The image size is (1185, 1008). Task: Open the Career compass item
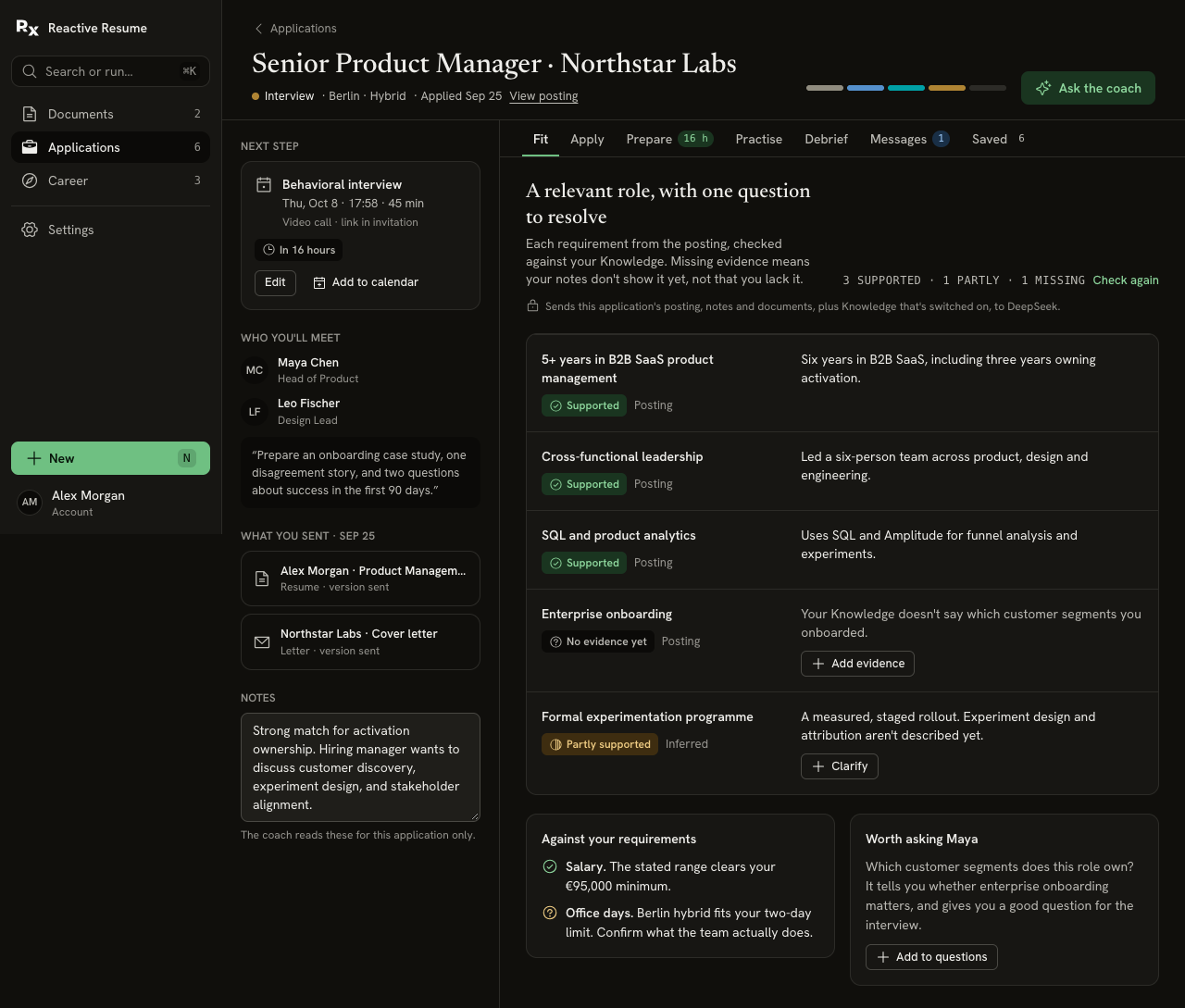[110, 180]
